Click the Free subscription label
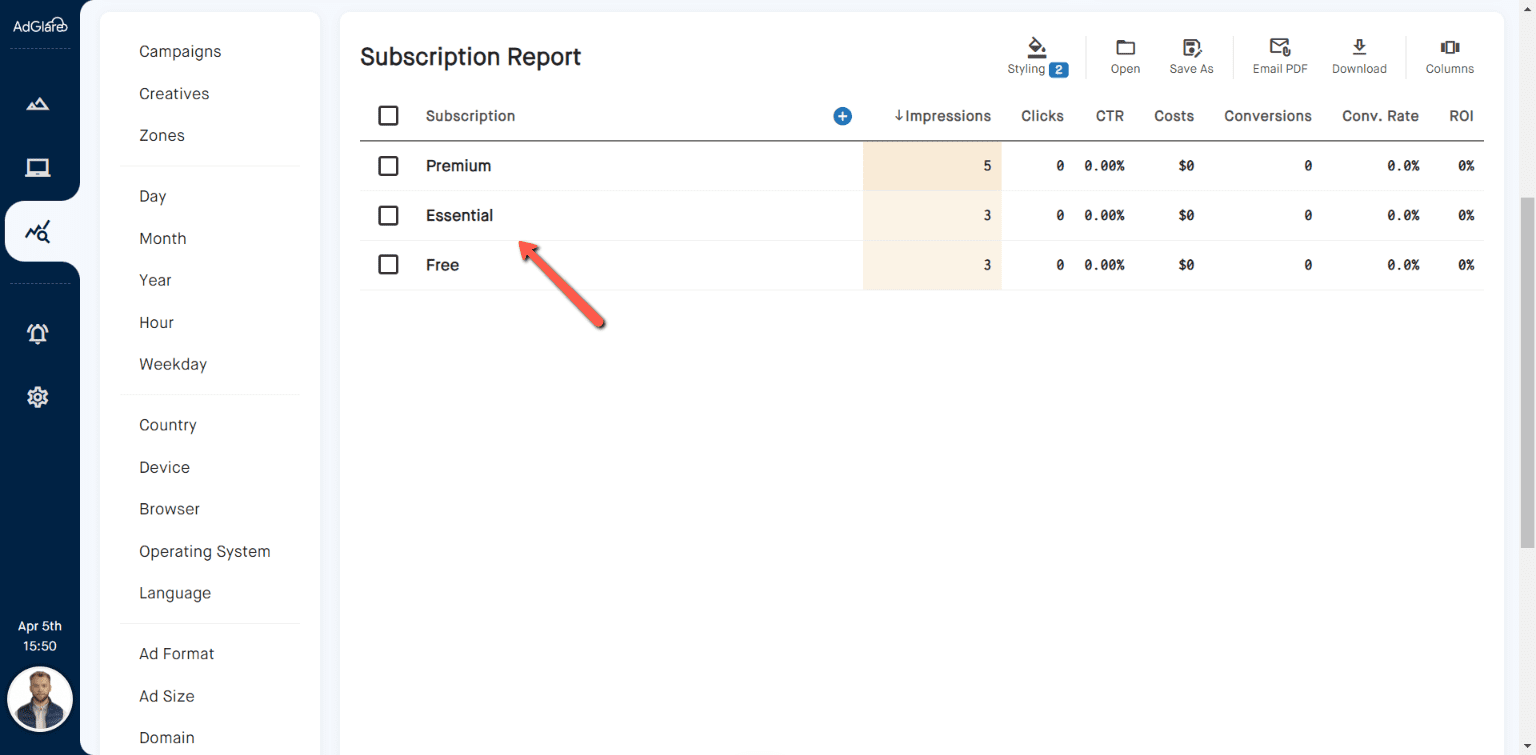This screenshot has height=755, width=1536. (442, 264)
